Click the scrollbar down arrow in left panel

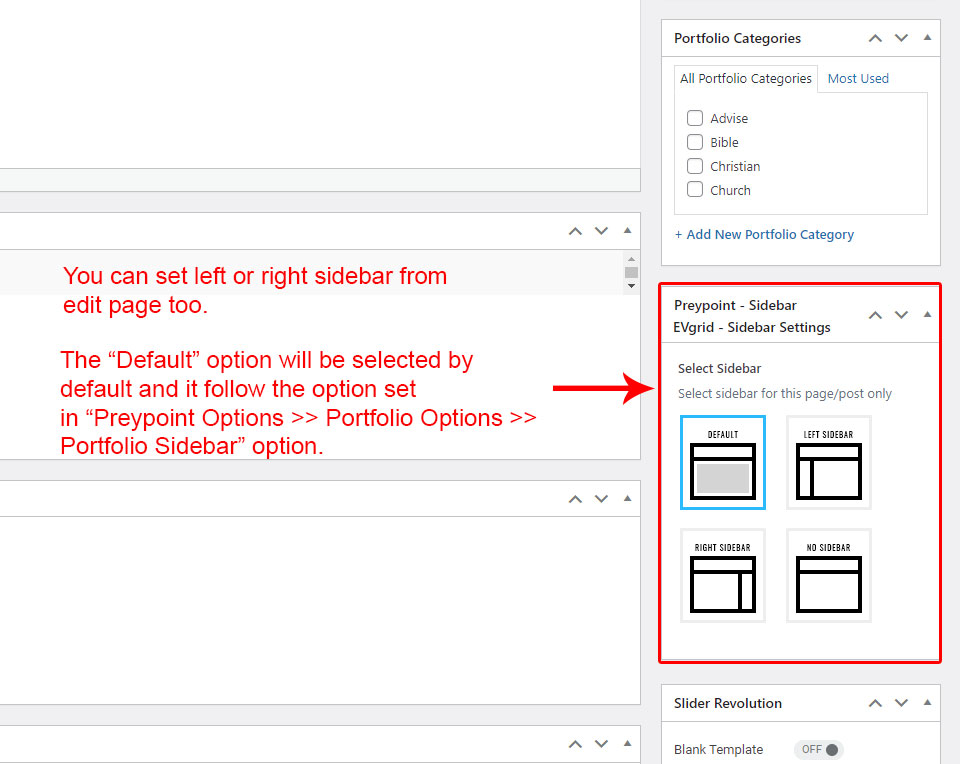pyautogui.click(x=631, y=286)
